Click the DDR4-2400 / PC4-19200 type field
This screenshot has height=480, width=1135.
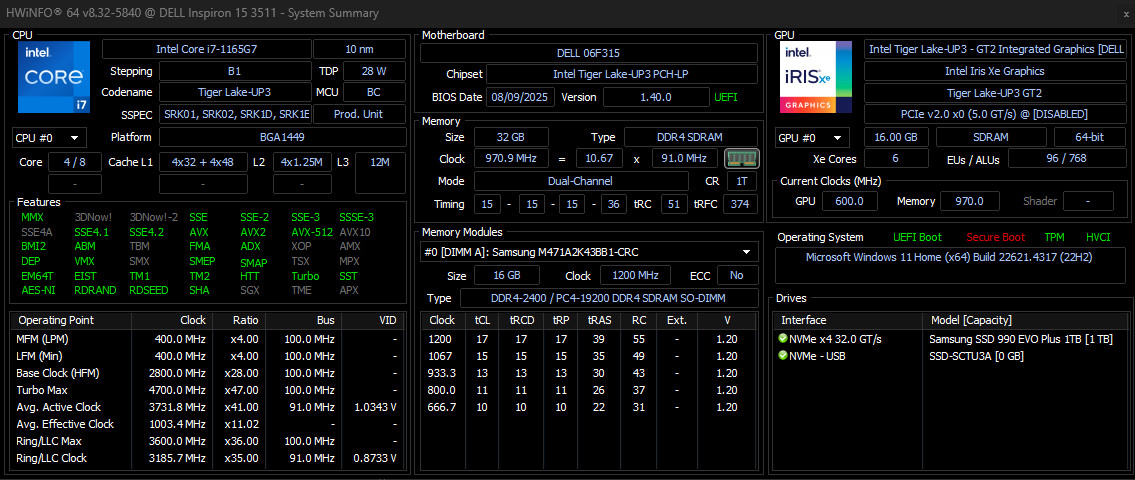[x=609, y=298]
